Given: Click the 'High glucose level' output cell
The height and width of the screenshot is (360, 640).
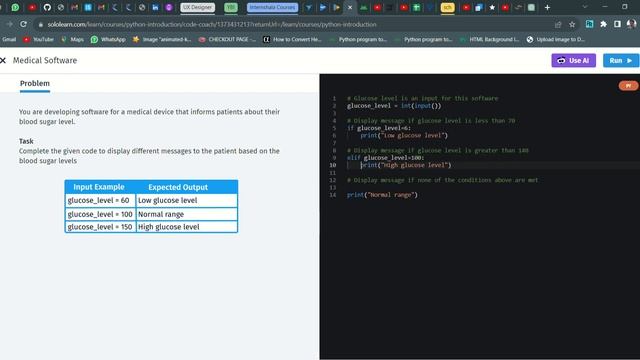Looking at the screenshot, I should (x=187, y=227).
